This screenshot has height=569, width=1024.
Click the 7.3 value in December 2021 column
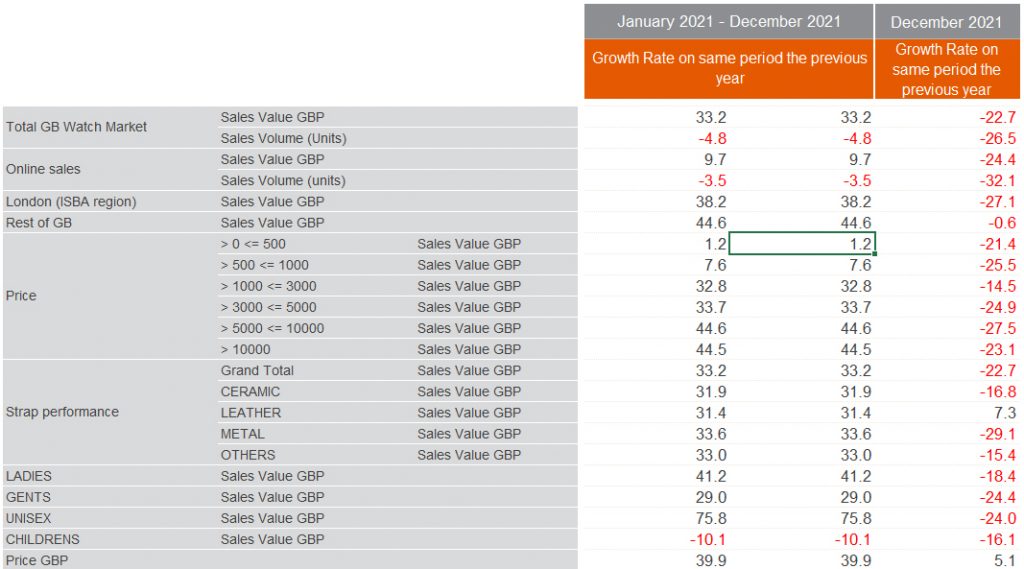pyautogui.click(x=1004, y=412)
